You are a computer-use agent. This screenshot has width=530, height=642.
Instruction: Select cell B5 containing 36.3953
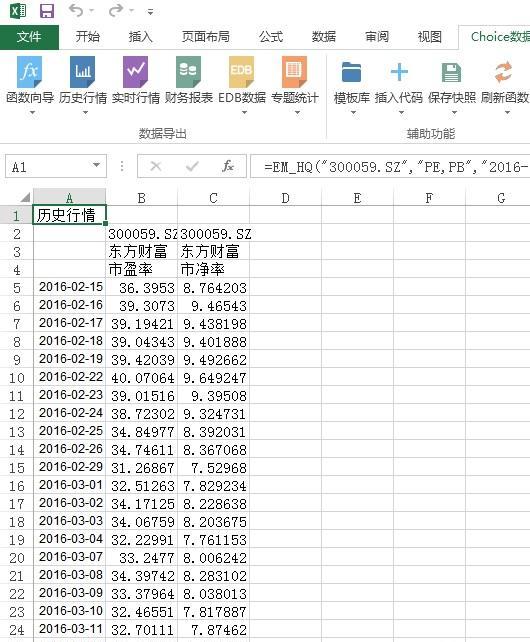click(142, 287)
